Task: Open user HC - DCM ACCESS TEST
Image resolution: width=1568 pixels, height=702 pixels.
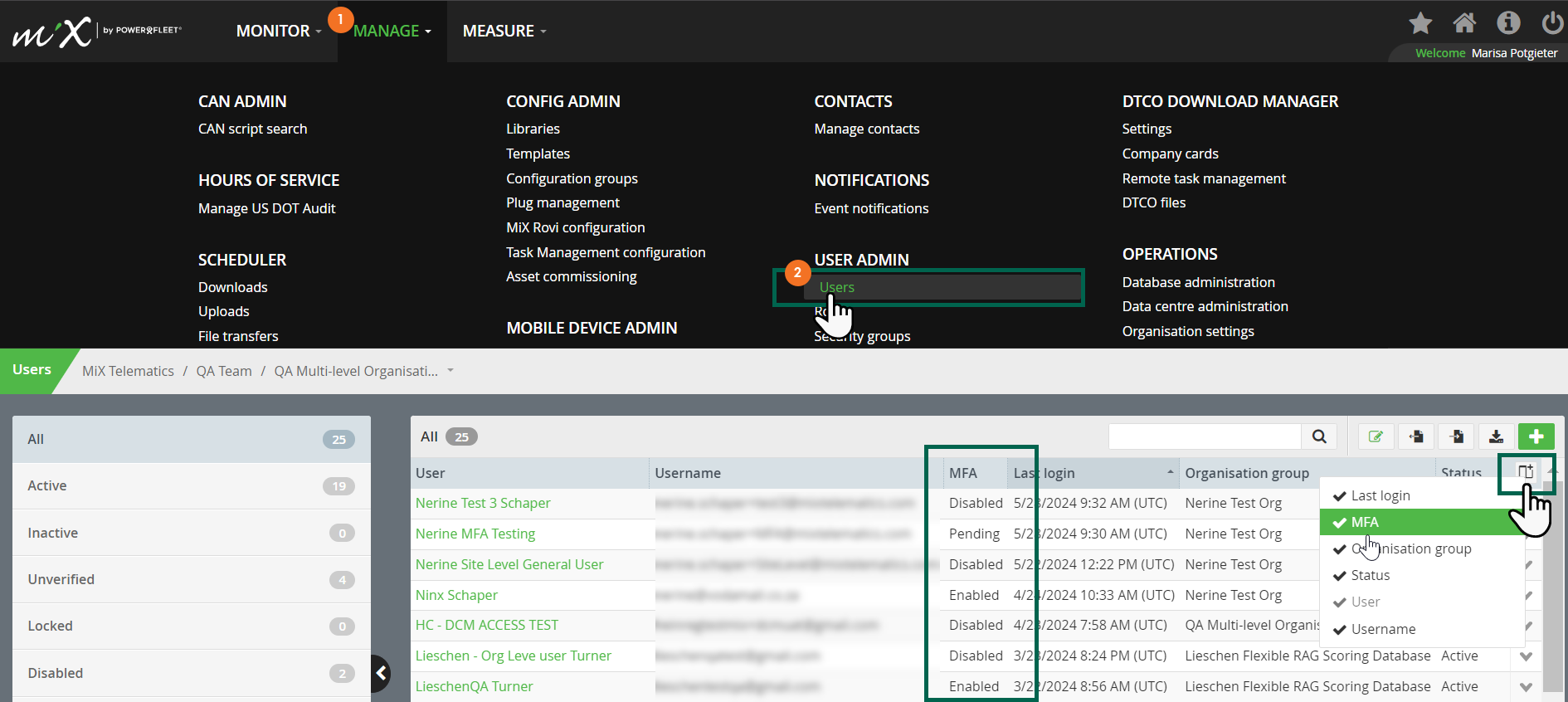Action: coord(487,625)
